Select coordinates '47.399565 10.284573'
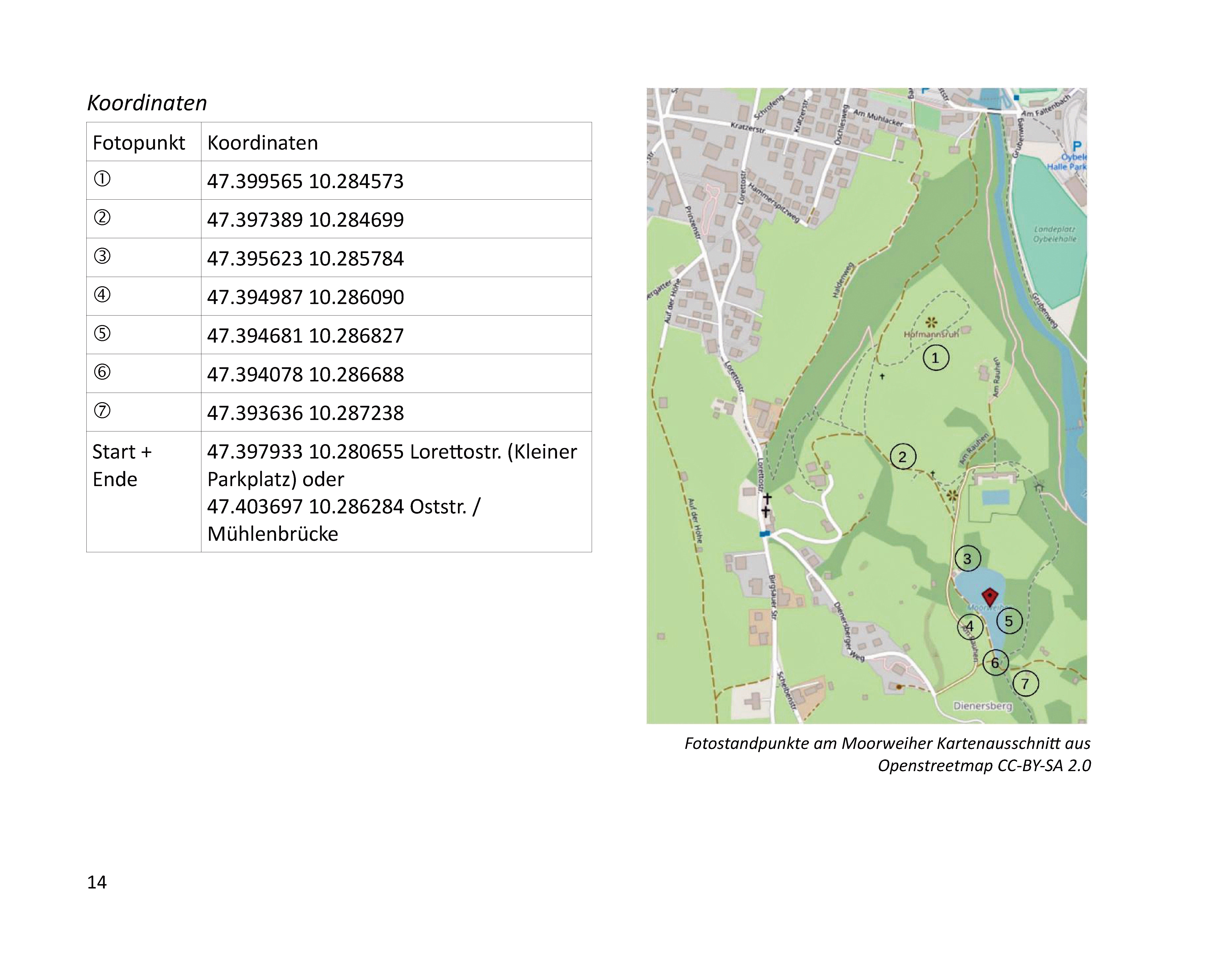1211x980 pixels. (305, 181)
